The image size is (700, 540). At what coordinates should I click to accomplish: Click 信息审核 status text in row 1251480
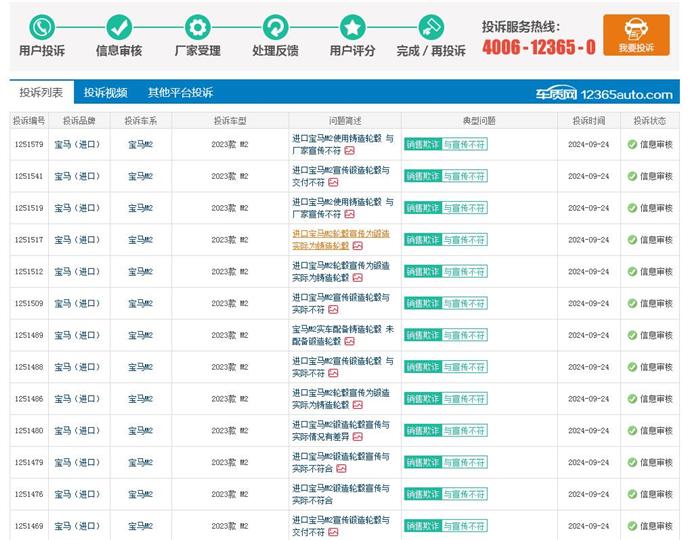tap(656, 431)
